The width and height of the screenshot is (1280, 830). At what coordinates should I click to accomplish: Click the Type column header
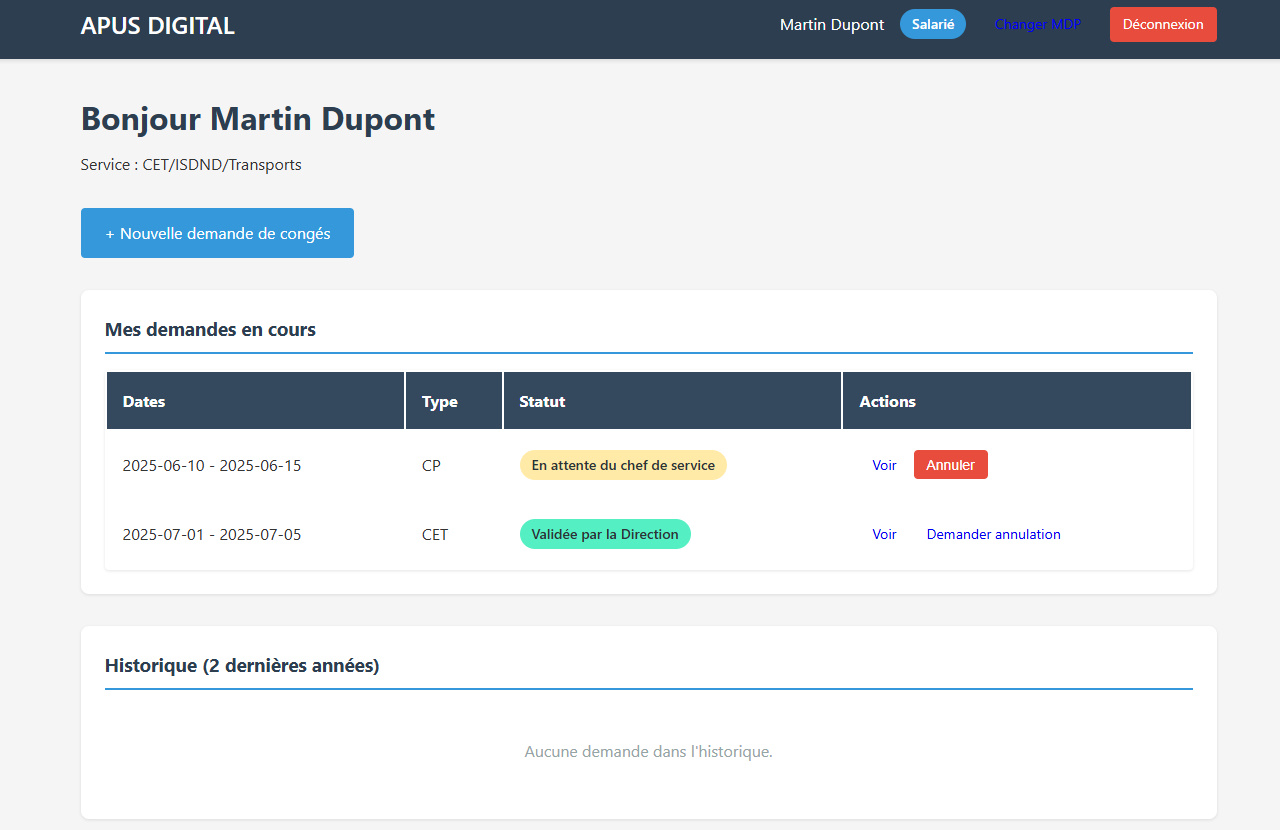[439, 402]
